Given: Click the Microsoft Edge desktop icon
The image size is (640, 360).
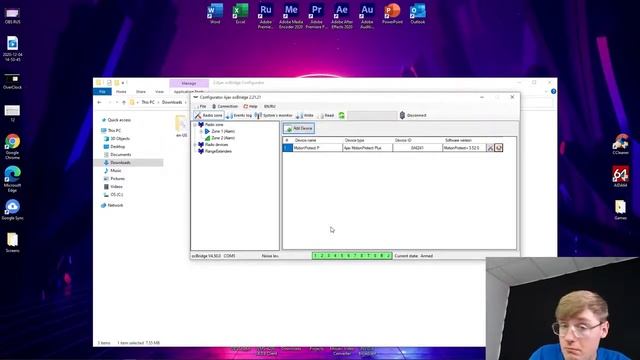Looking at the screenshot, I should click(x=12, y=179).
